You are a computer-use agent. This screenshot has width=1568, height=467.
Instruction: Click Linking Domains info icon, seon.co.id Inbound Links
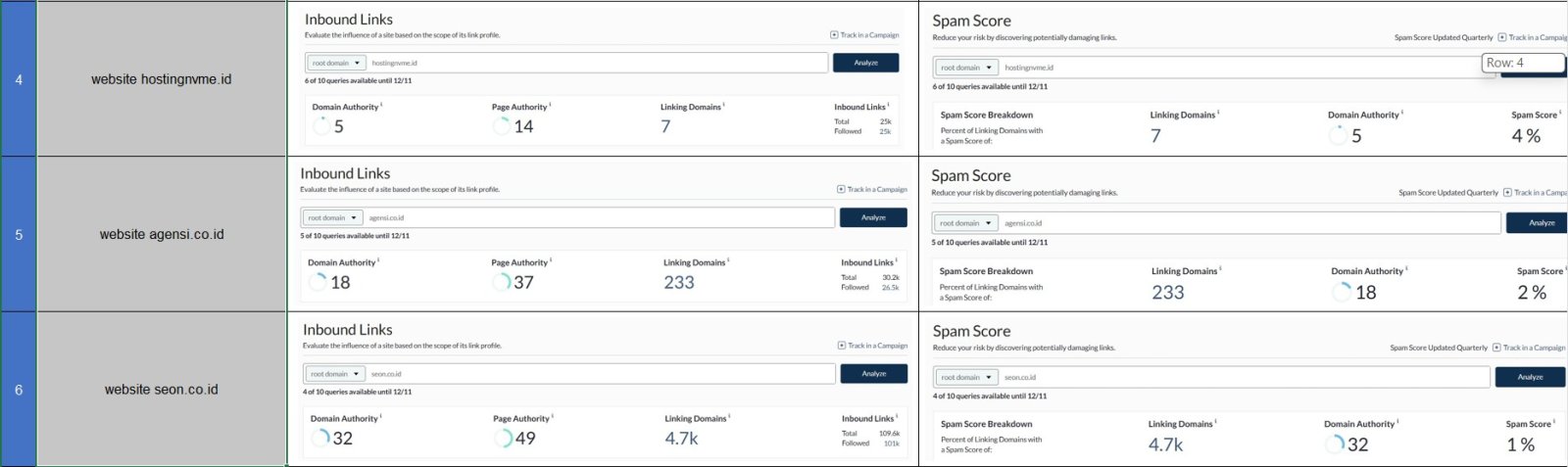tap(729, 416)
